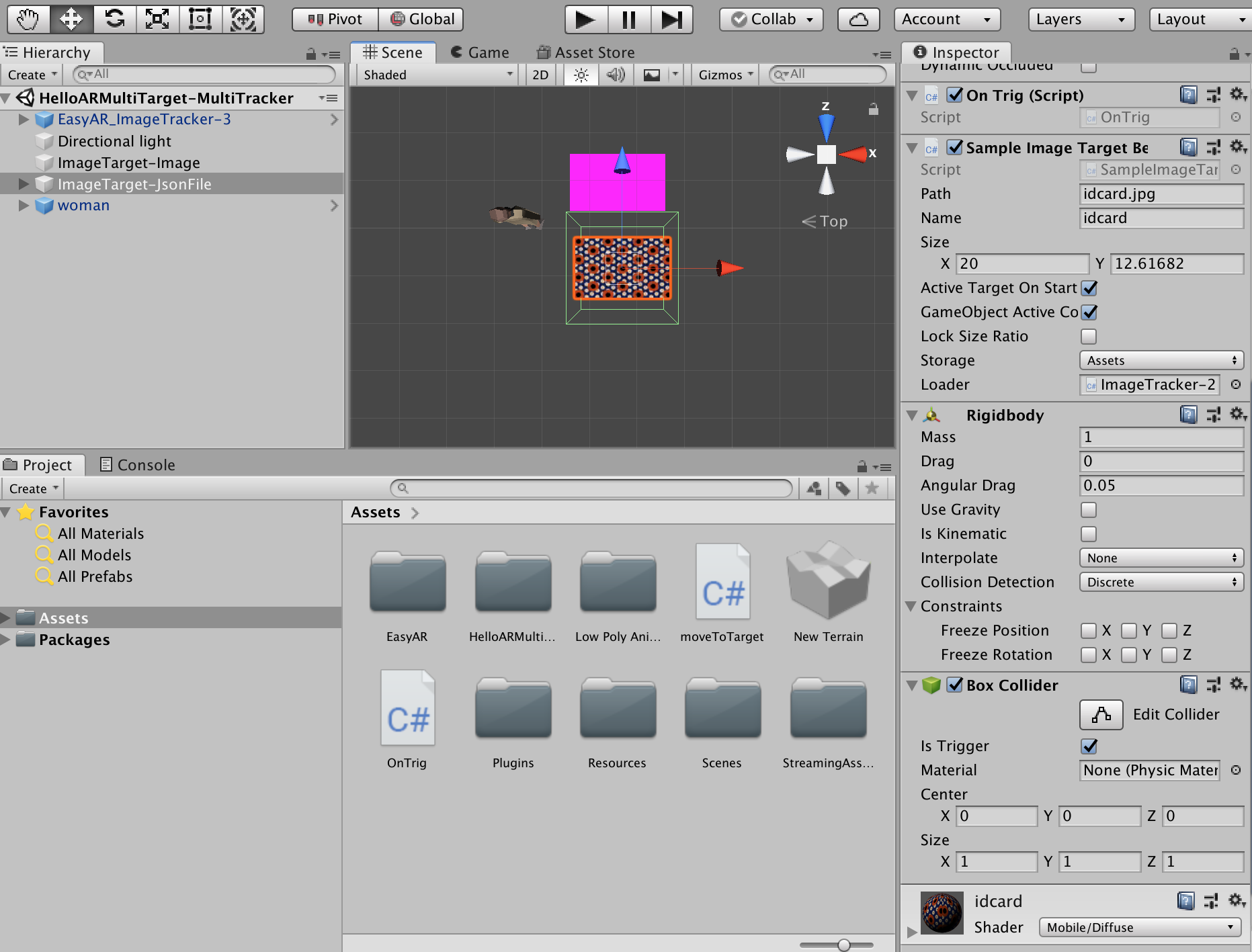
Task: Start Play mode with the Play button
Action: click(586, 19)
